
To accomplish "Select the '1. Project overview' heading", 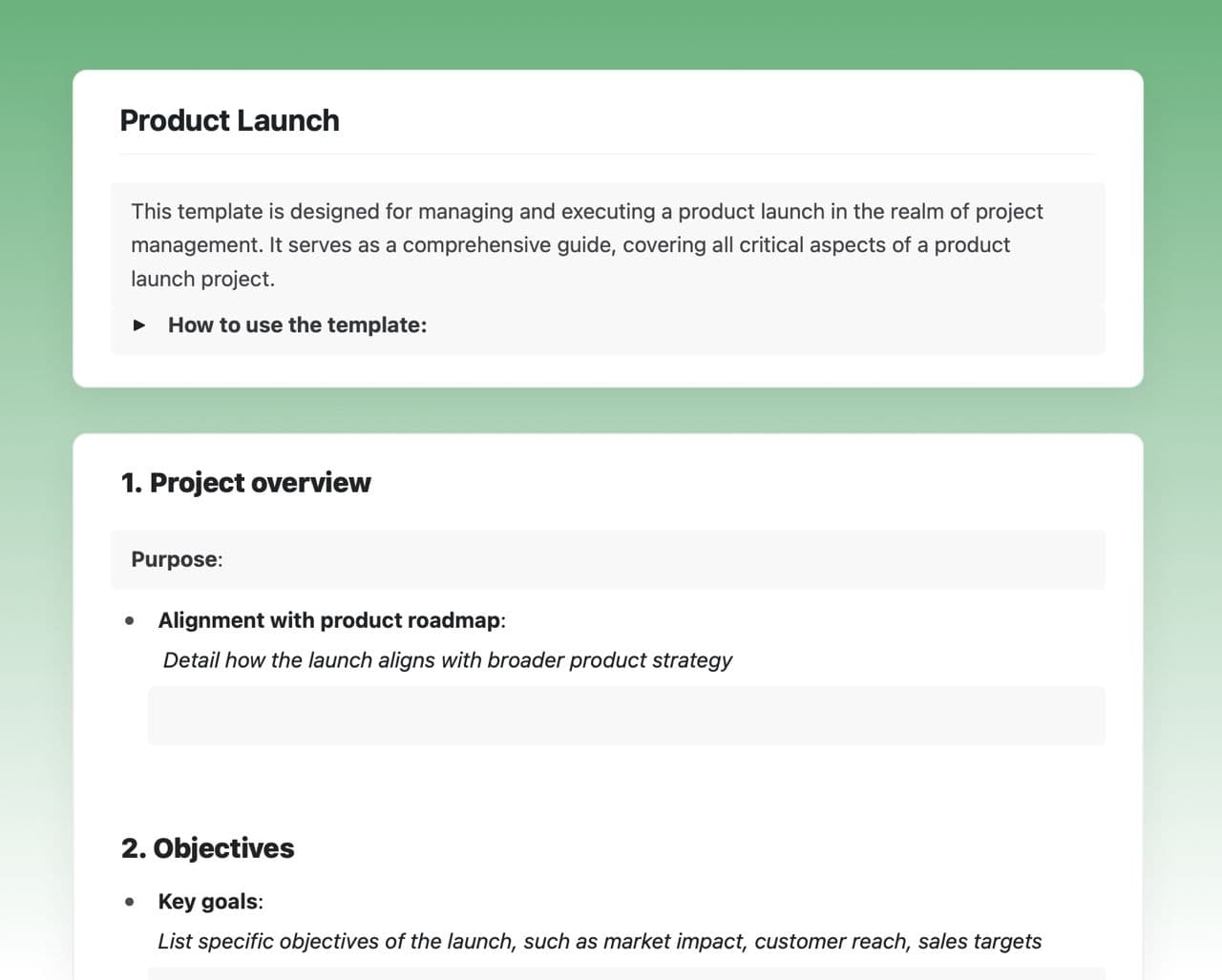I will click(x=245, y=483).
